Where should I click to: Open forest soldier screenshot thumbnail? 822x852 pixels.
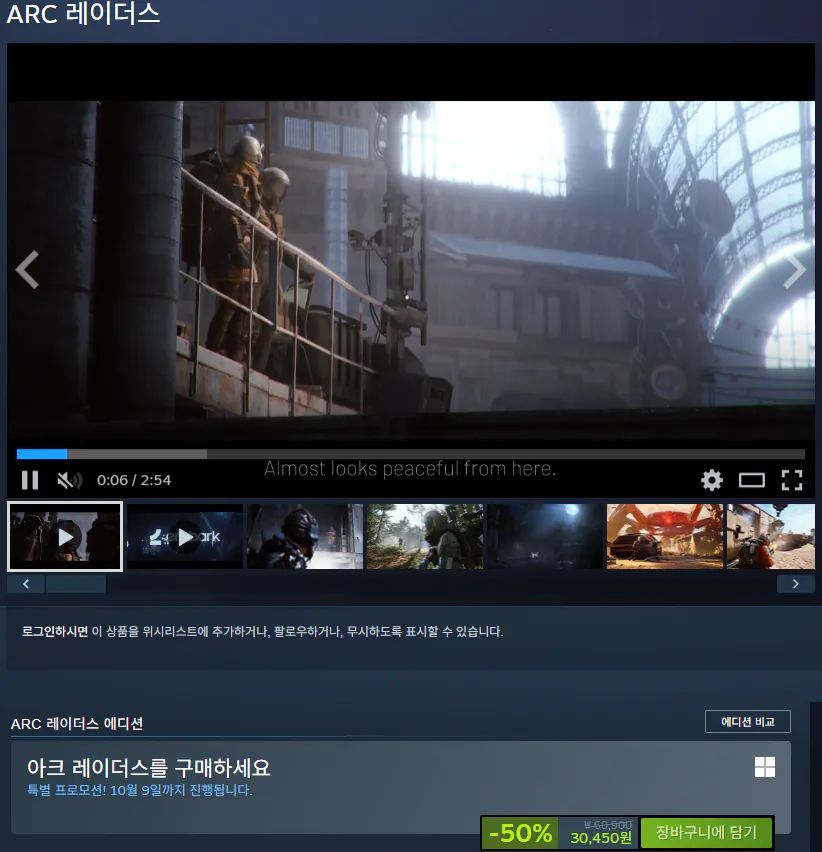point(425,536)
